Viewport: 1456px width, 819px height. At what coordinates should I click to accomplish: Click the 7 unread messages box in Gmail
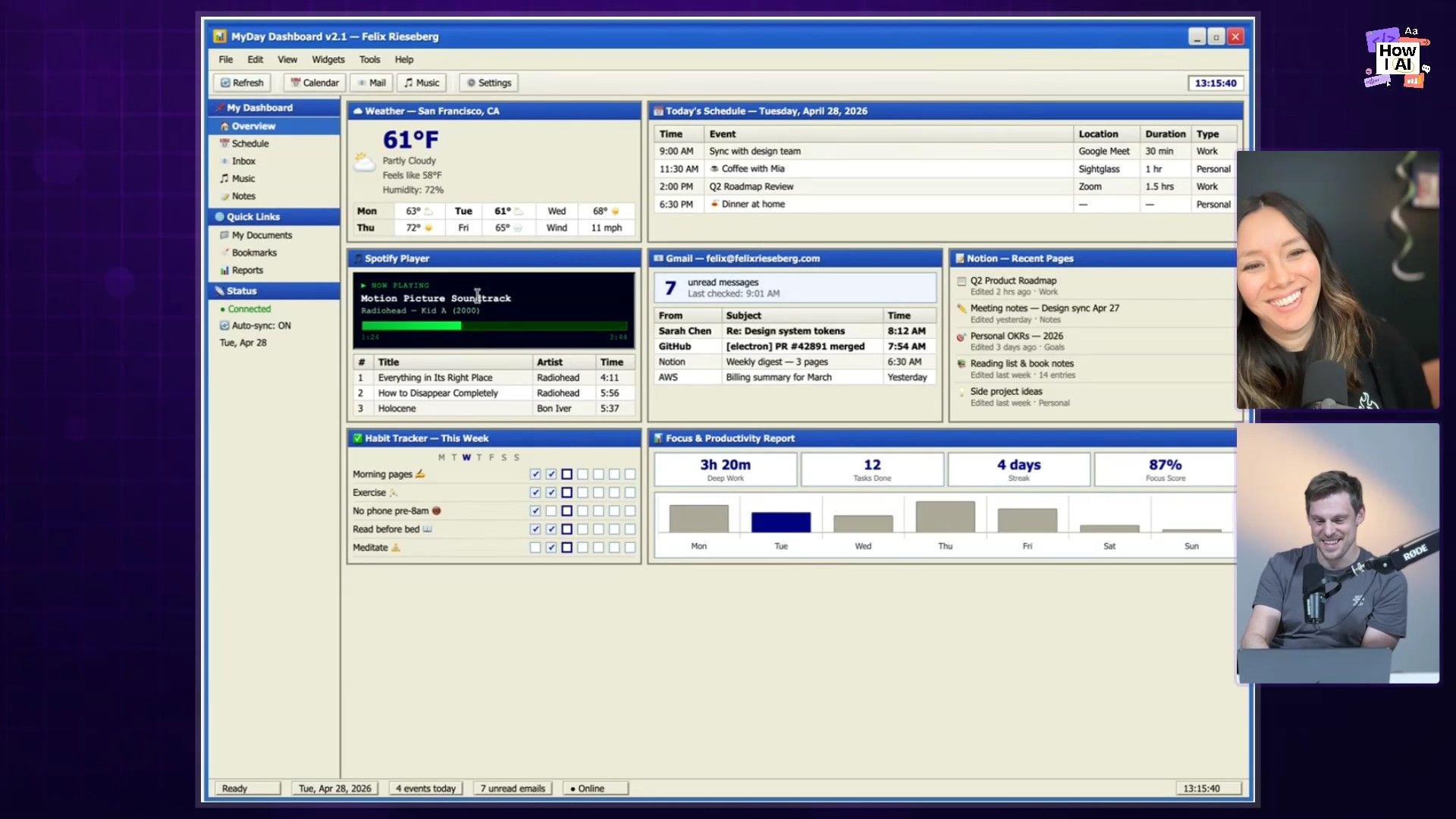coord(795,287)
